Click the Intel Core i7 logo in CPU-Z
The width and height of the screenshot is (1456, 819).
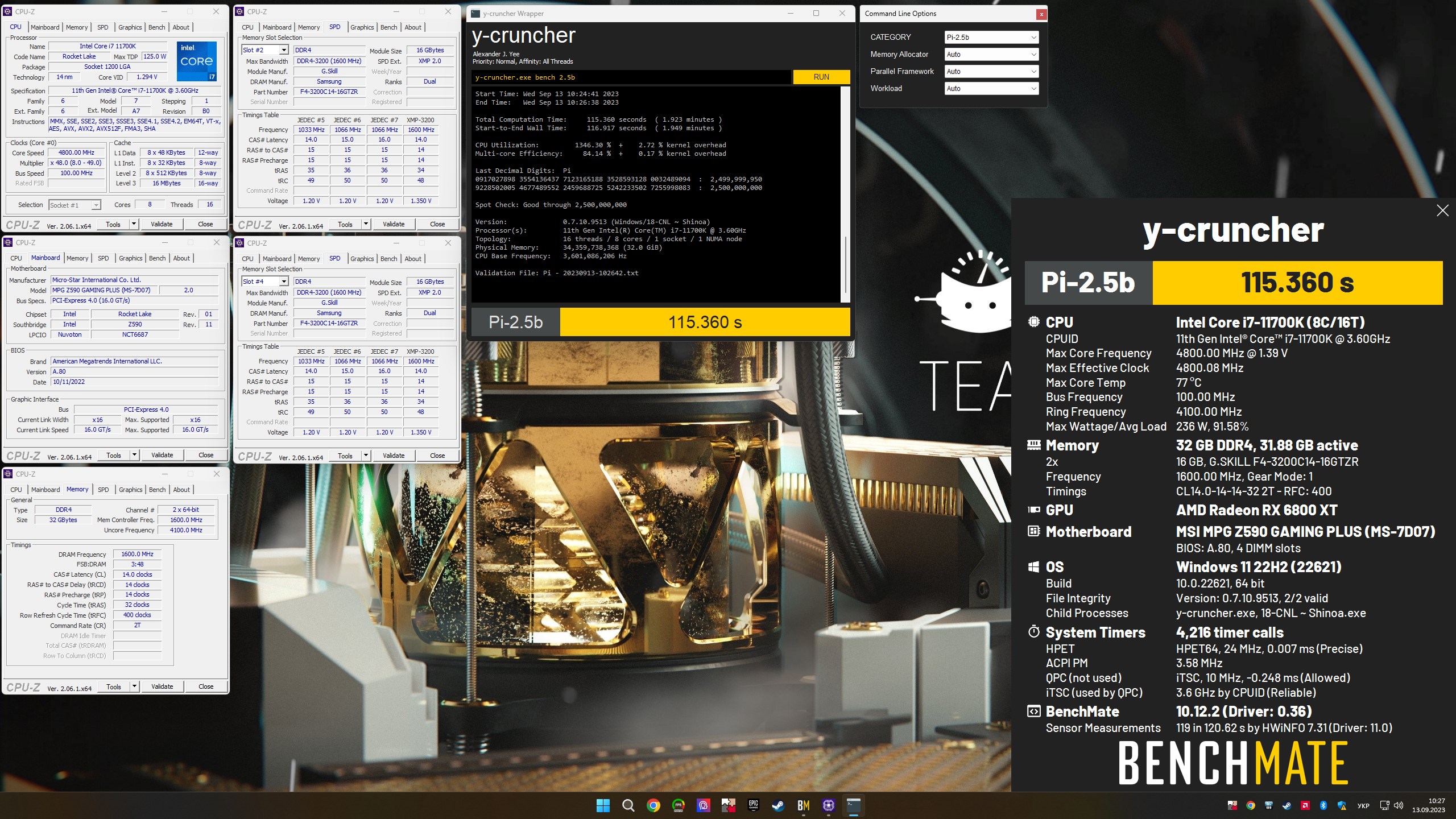(x=197, y=61)
